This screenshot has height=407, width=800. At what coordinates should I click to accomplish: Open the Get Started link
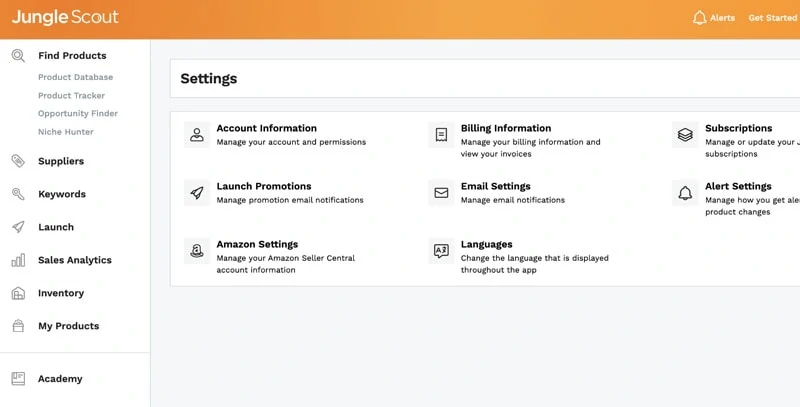point(772,18)
